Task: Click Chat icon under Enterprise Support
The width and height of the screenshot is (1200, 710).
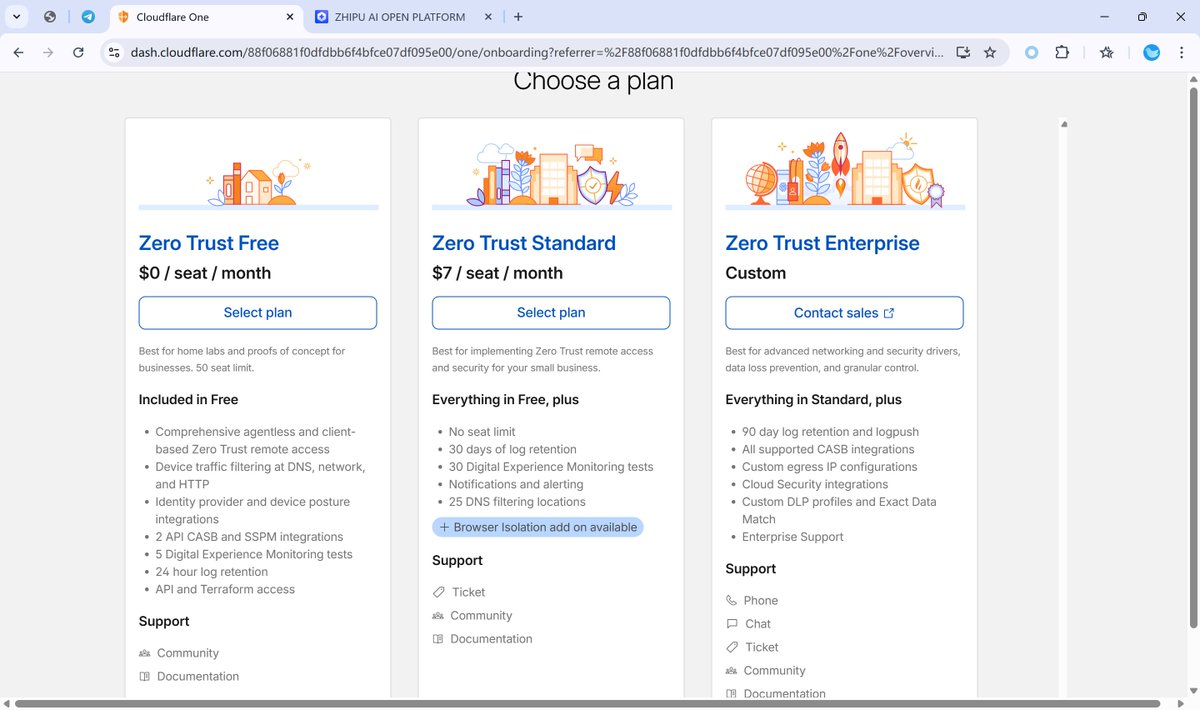Action: [x=732, y=624]
